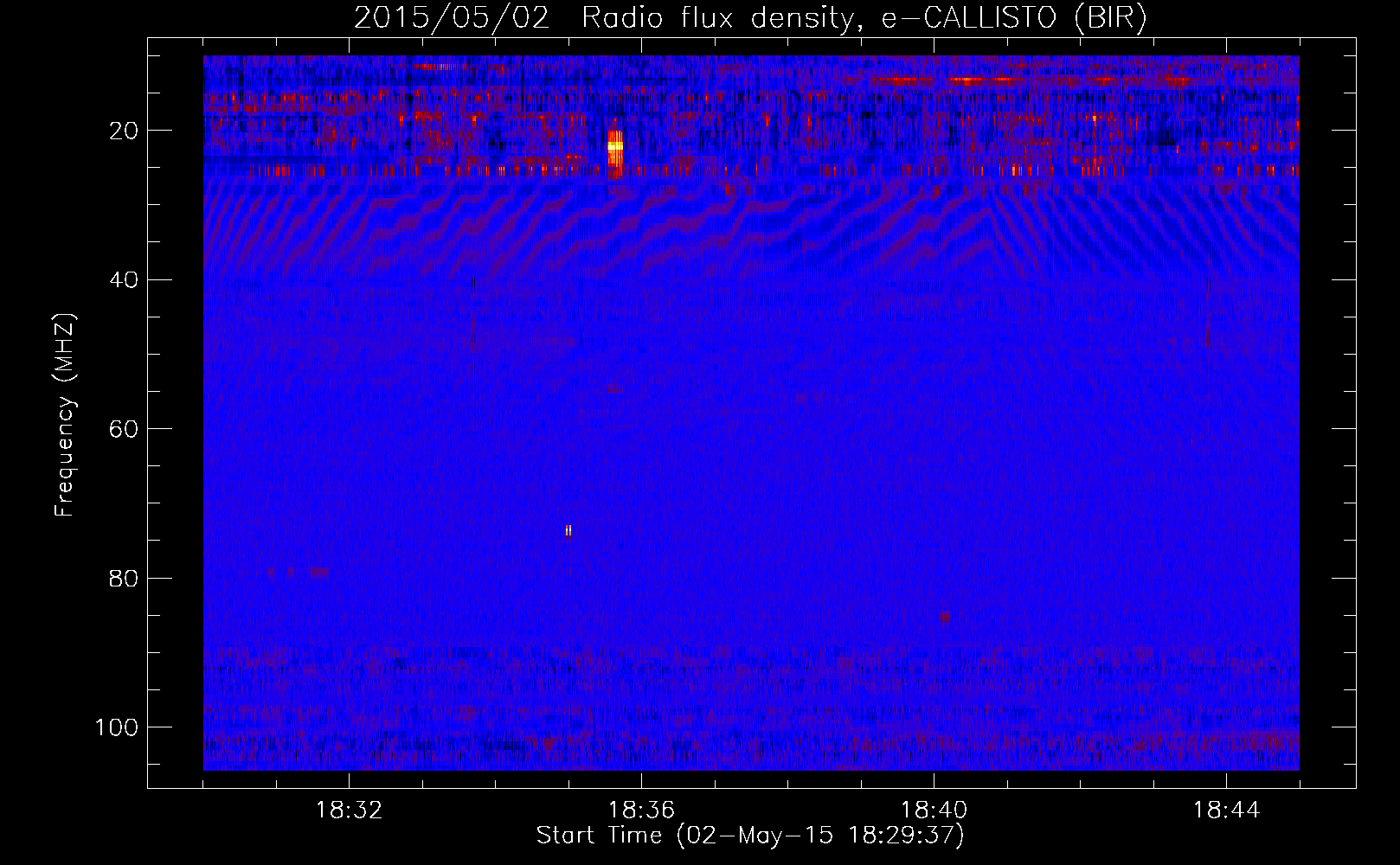1400x865 pixels.
Task: Click the bright yellow burst near 20 MHz
Action: [615, 153]
